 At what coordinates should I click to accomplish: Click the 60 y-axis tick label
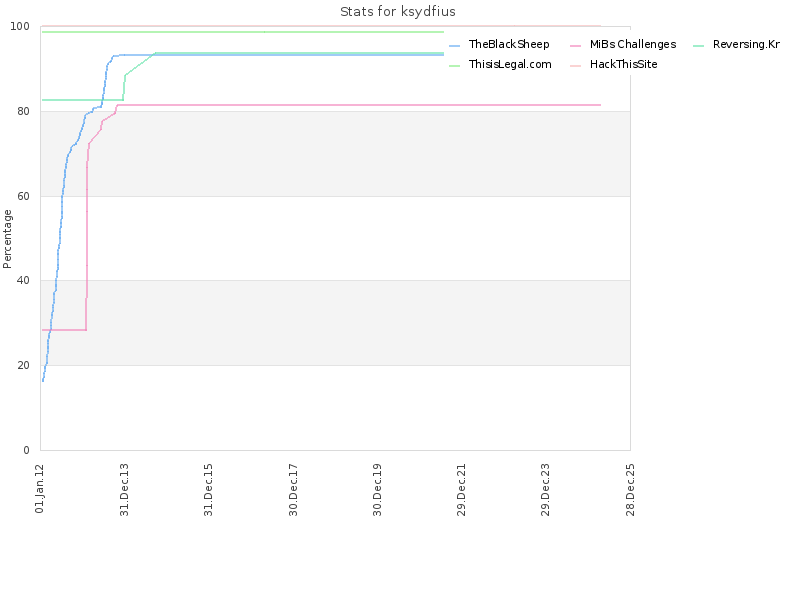[23, 196]
